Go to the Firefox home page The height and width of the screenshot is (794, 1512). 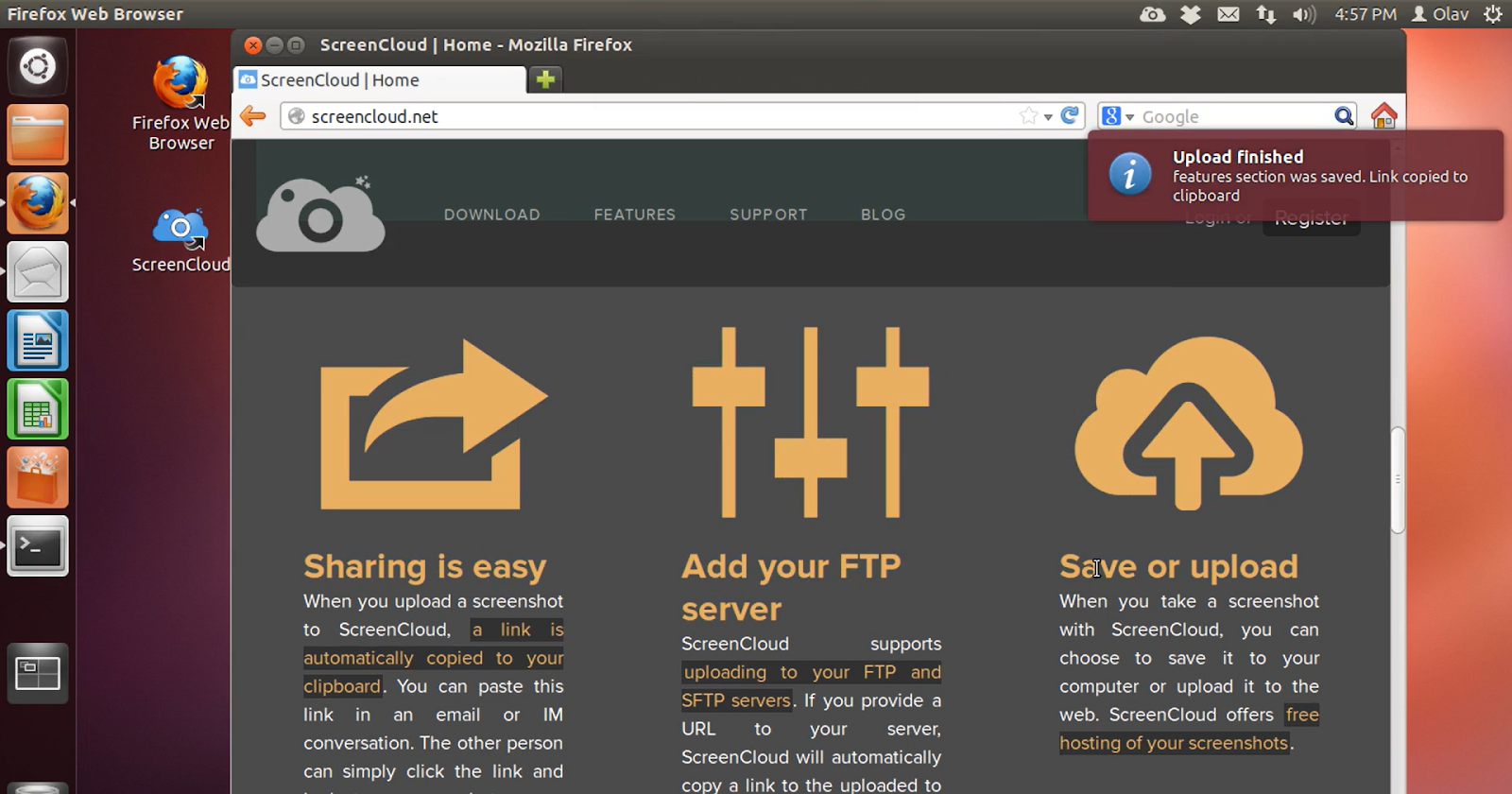pyautogui.click(x=1383, y=115)
